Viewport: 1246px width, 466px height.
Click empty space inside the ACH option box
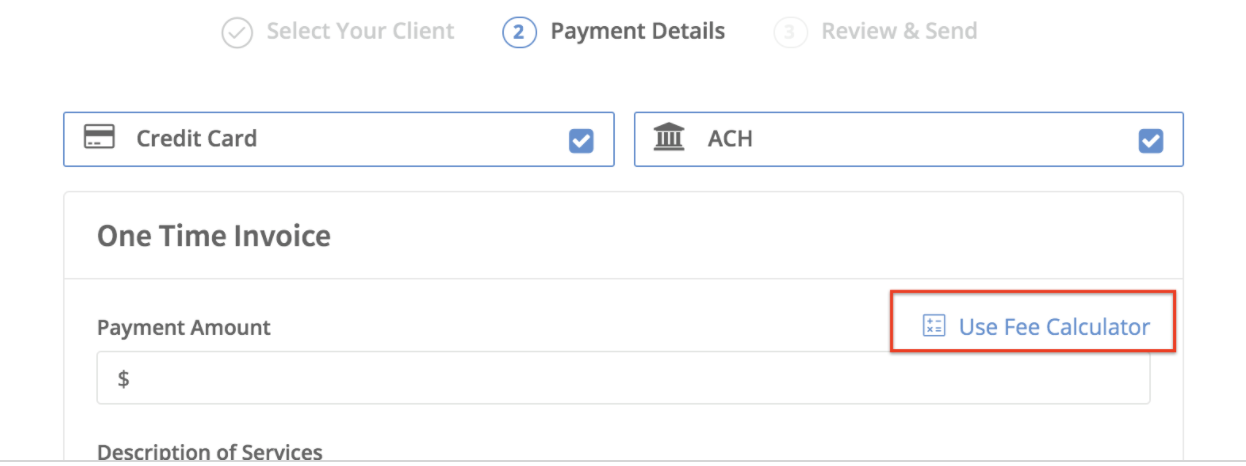click(940, 139)
